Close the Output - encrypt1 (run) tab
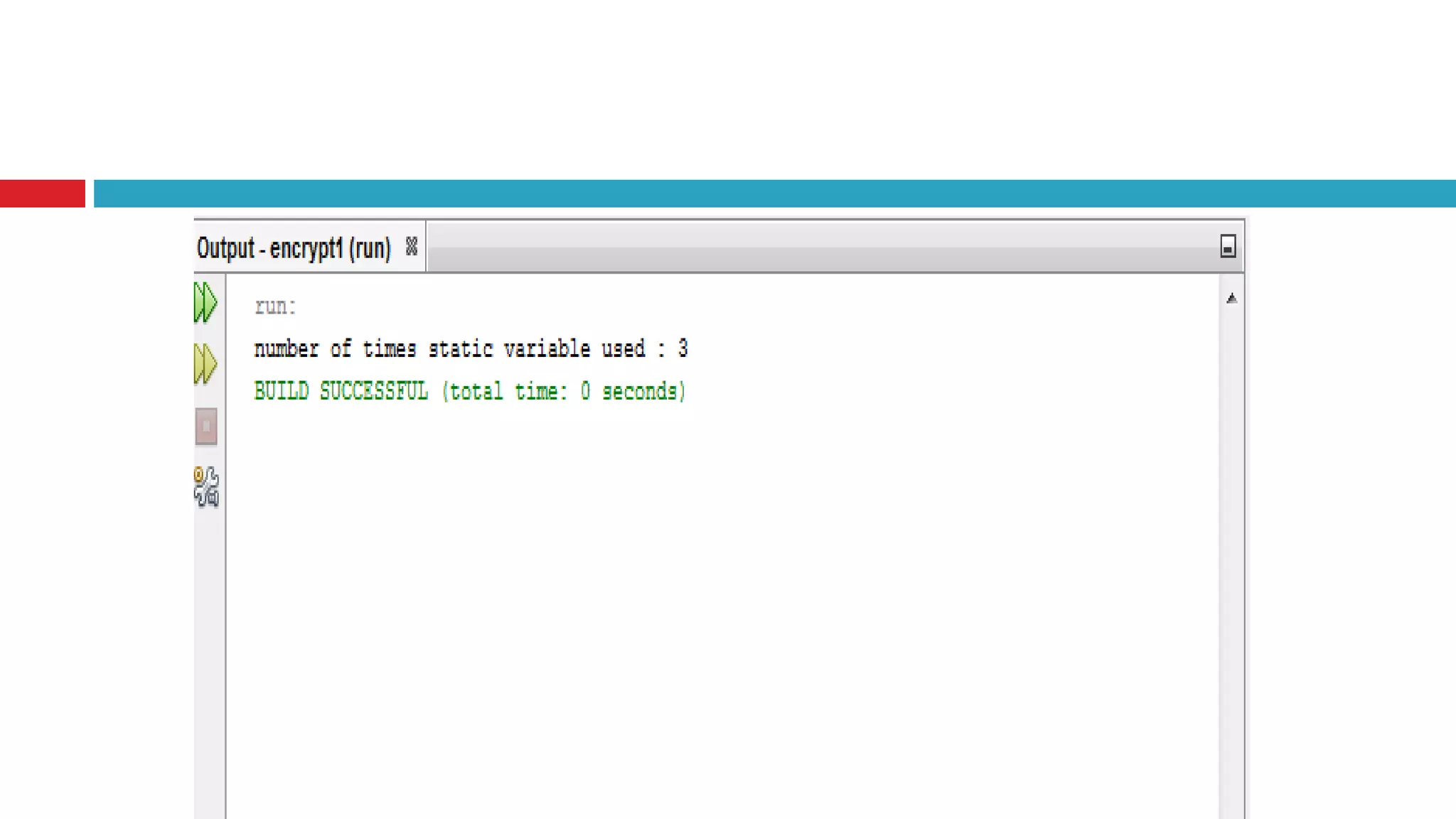 pos(412,247)
